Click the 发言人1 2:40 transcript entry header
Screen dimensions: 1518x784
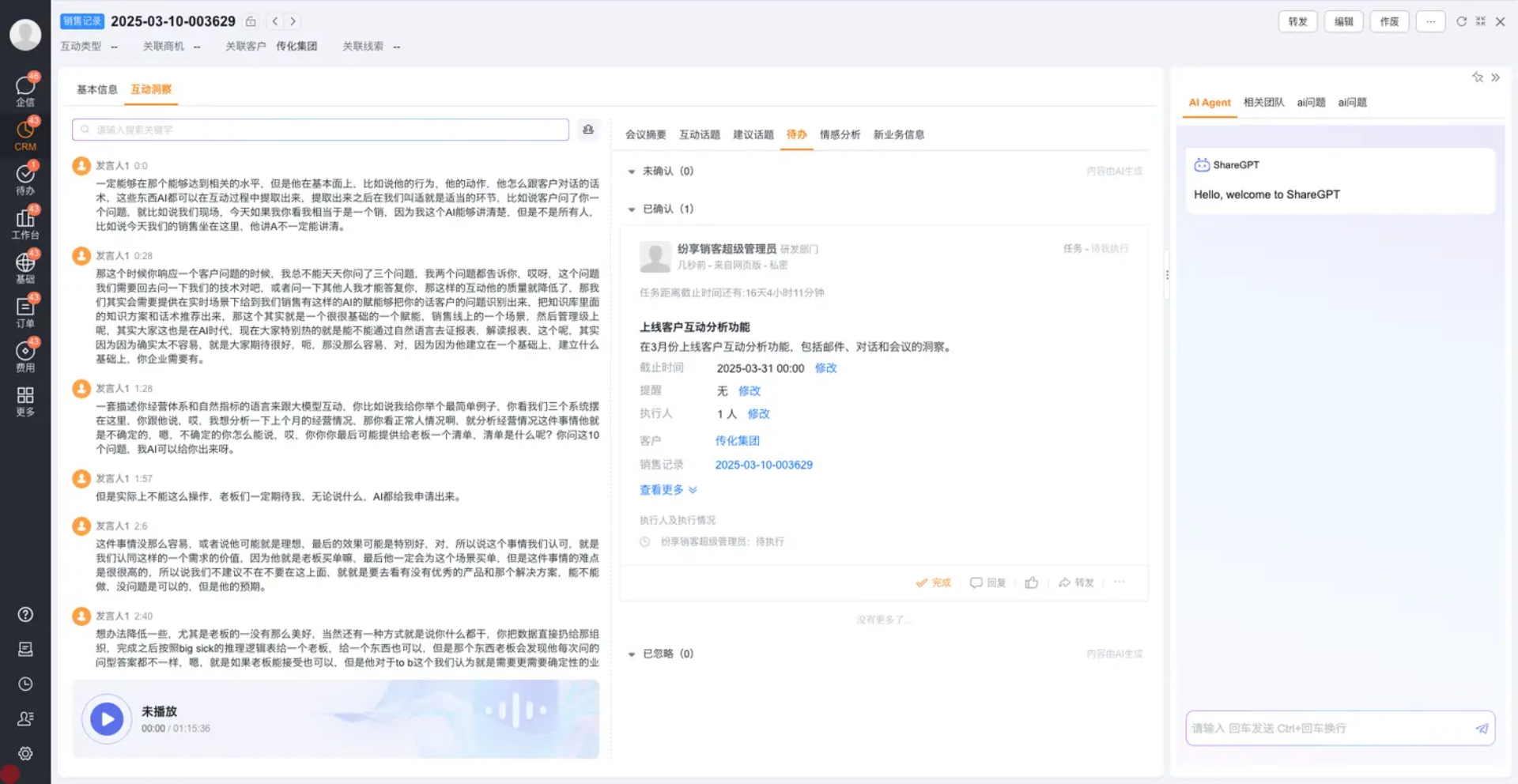pos(124,616)
